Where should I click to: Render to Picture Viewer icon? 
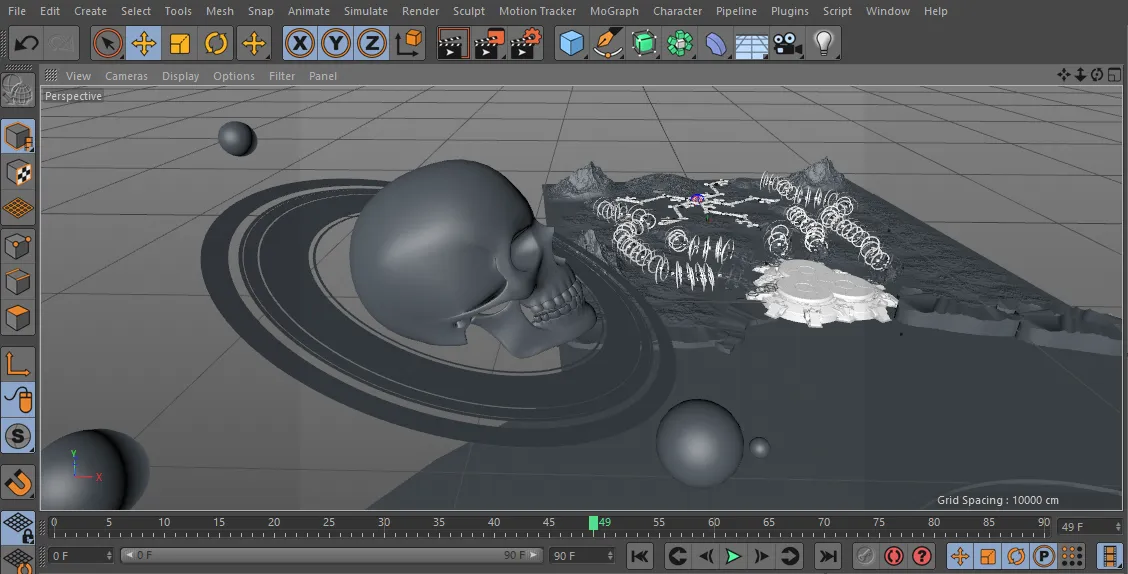click(490, 44)
